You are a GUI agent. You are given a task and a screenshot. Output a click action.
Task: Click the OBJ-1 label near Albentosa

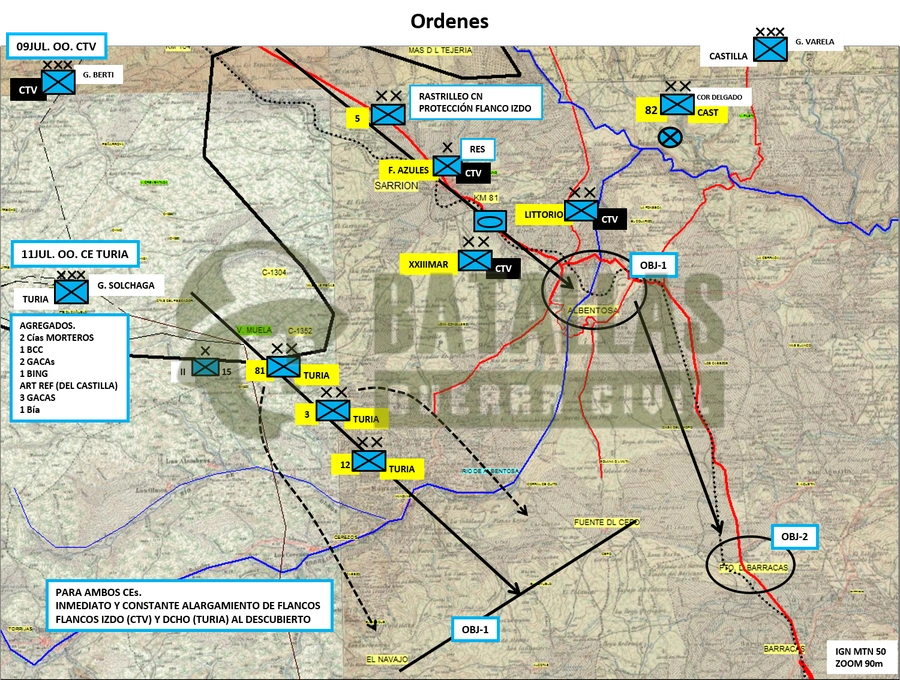pyautogui.click(x=653, y=265)
